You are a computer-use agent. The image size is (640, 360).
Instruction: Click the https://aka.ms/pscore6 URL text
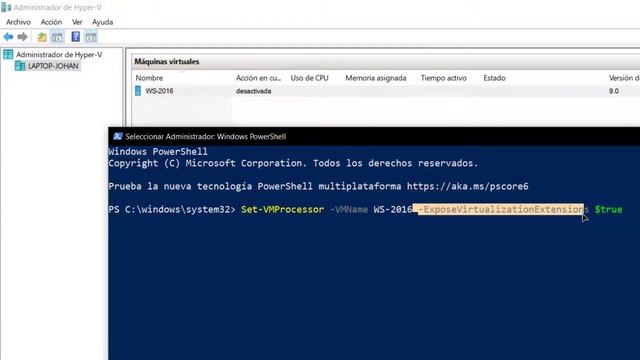467,187
